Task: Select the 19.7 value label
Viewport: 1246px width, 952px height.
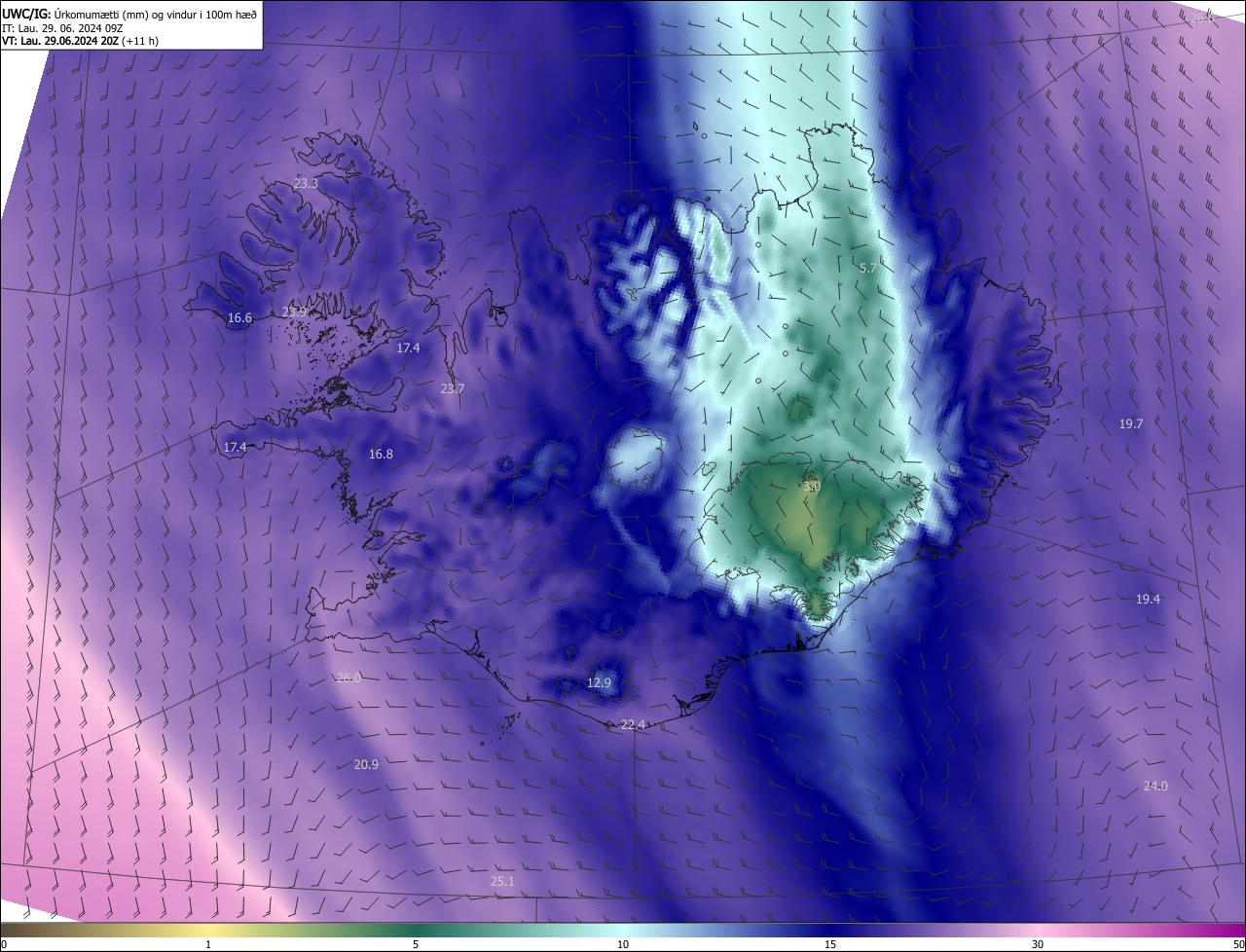Action: (x=1130, y=423)
